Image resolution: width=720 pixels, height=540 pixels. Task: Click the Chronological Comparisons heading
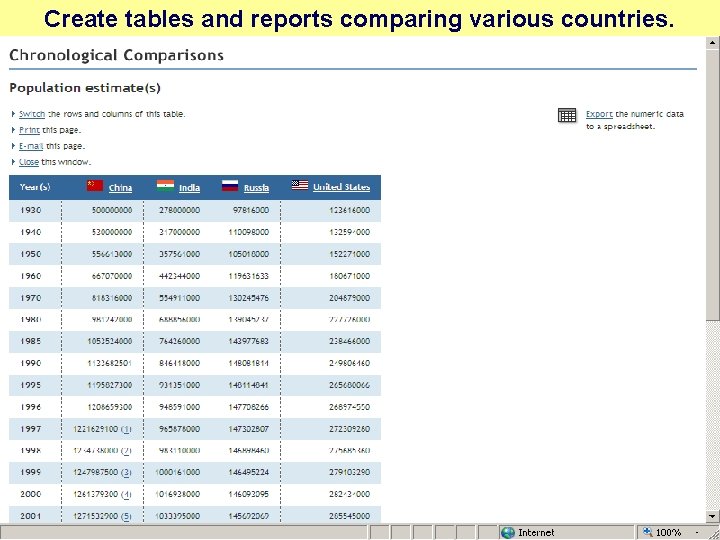pyautogui.click(x=117, y=56)
